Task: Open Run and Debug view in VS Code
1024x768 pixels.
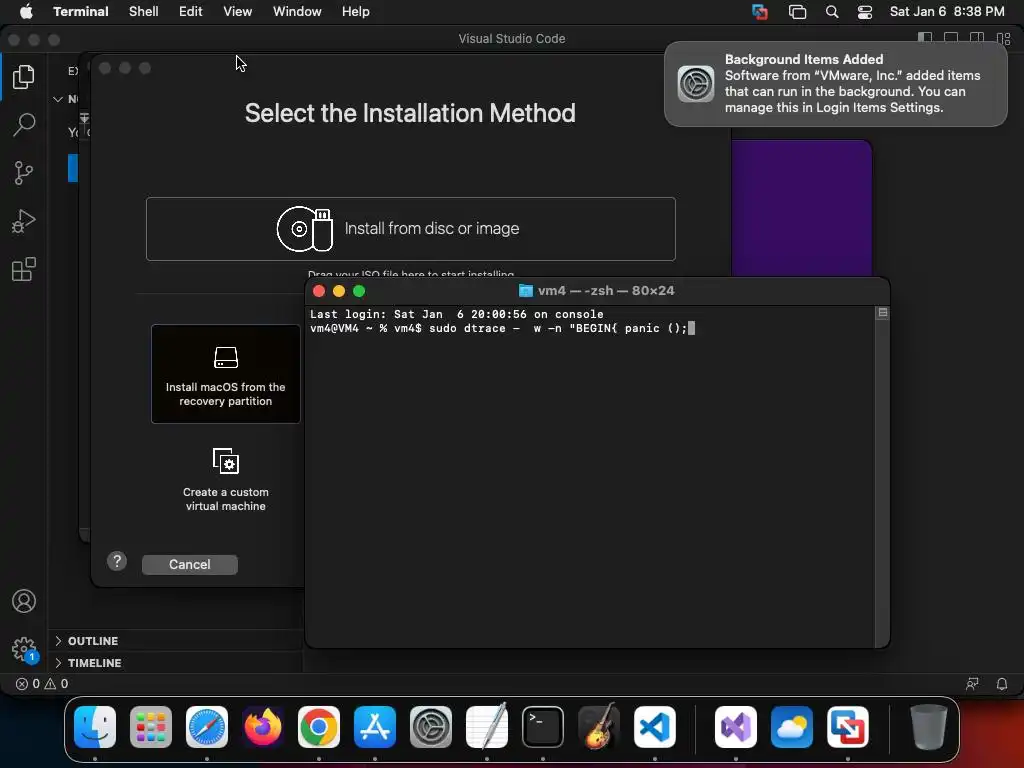Action: (24, 221)
